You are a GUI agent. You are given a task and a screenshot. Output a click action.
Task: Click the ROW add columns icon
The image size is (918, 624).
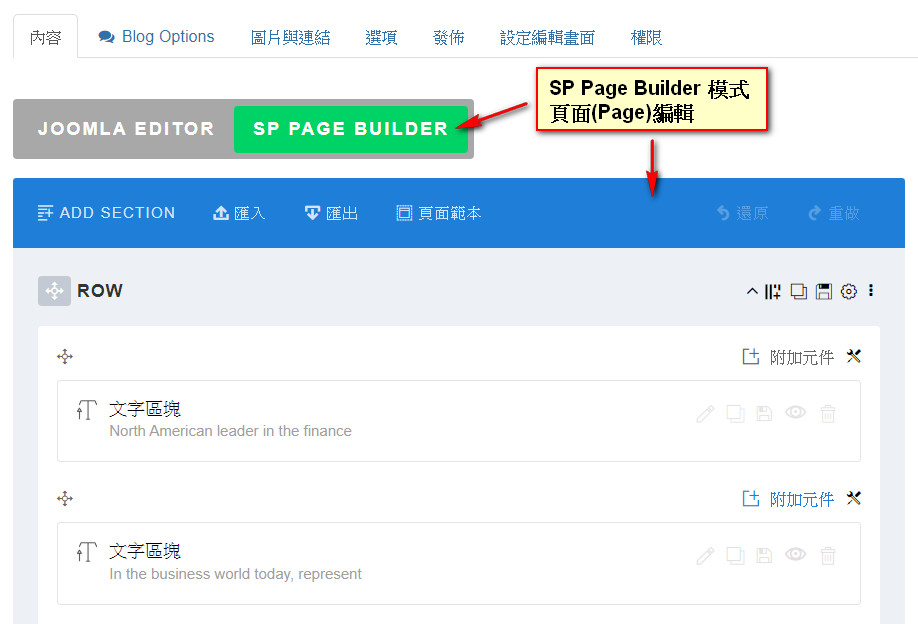point(773,291)
